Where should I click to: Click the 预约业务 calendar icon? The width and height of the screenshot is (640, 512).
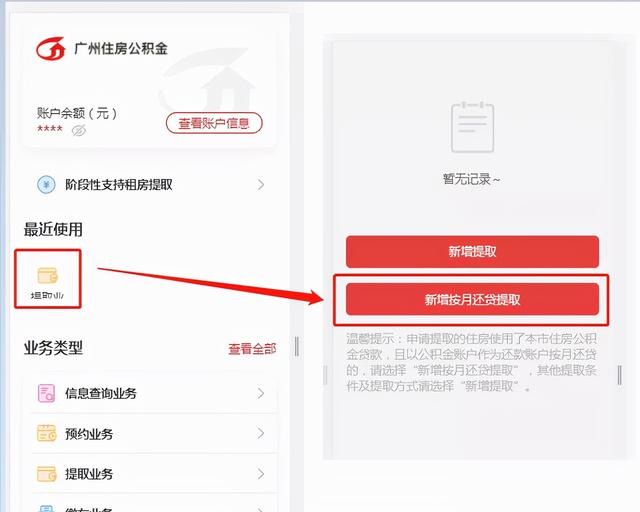coord(47,433)
